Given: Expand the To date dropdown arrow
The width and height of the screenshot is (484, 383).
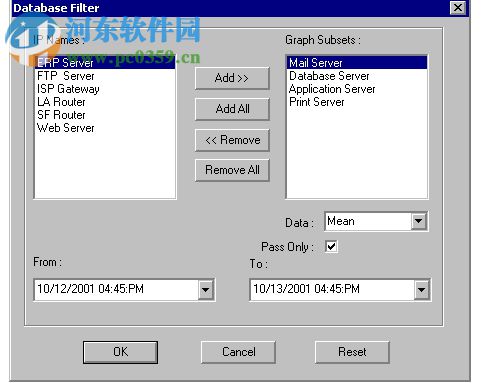Looking at the screenshot, I should coord(421,289).
